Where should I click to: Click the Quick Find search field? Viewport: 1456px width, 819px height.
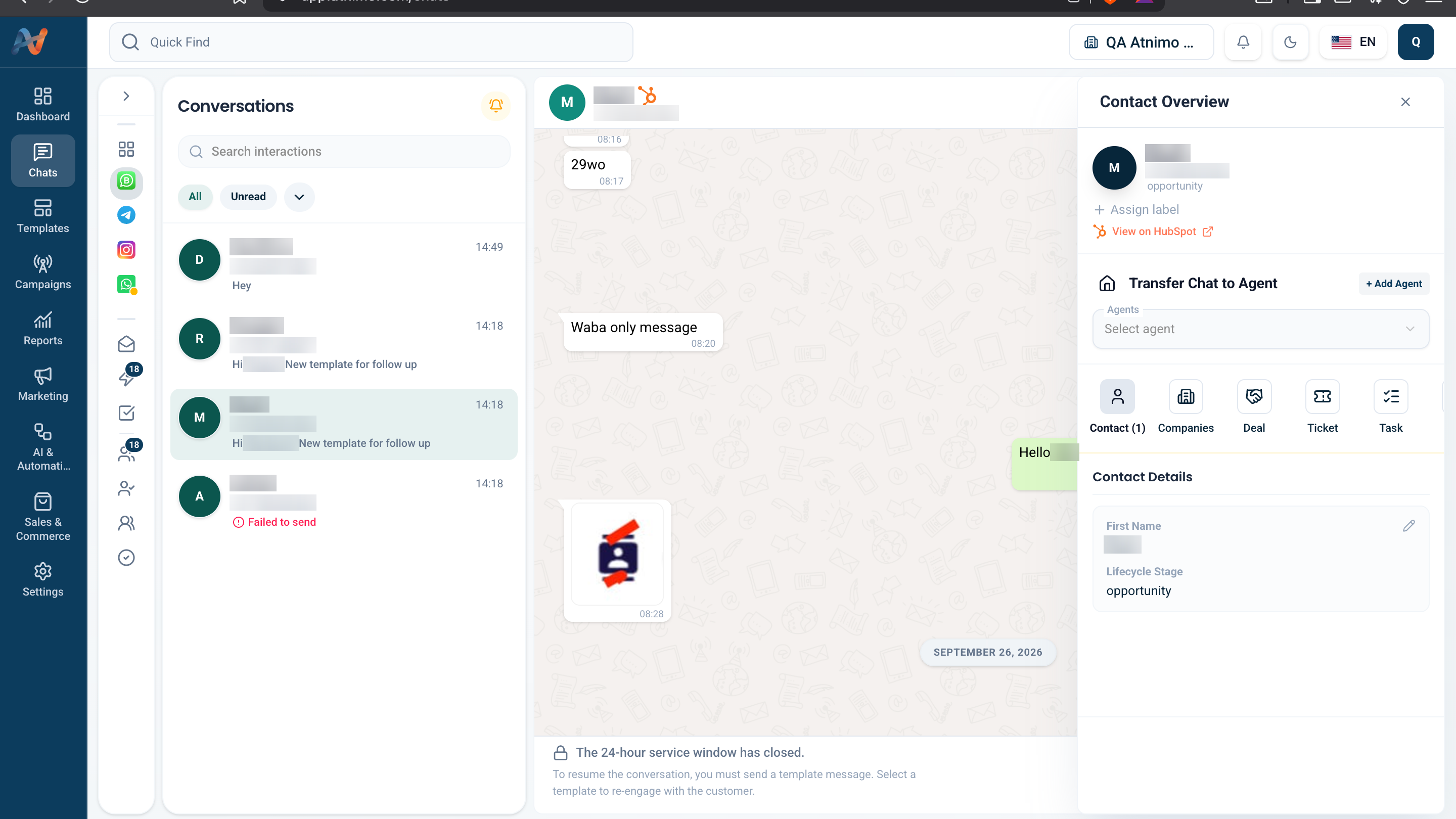[x=371, y=42]
